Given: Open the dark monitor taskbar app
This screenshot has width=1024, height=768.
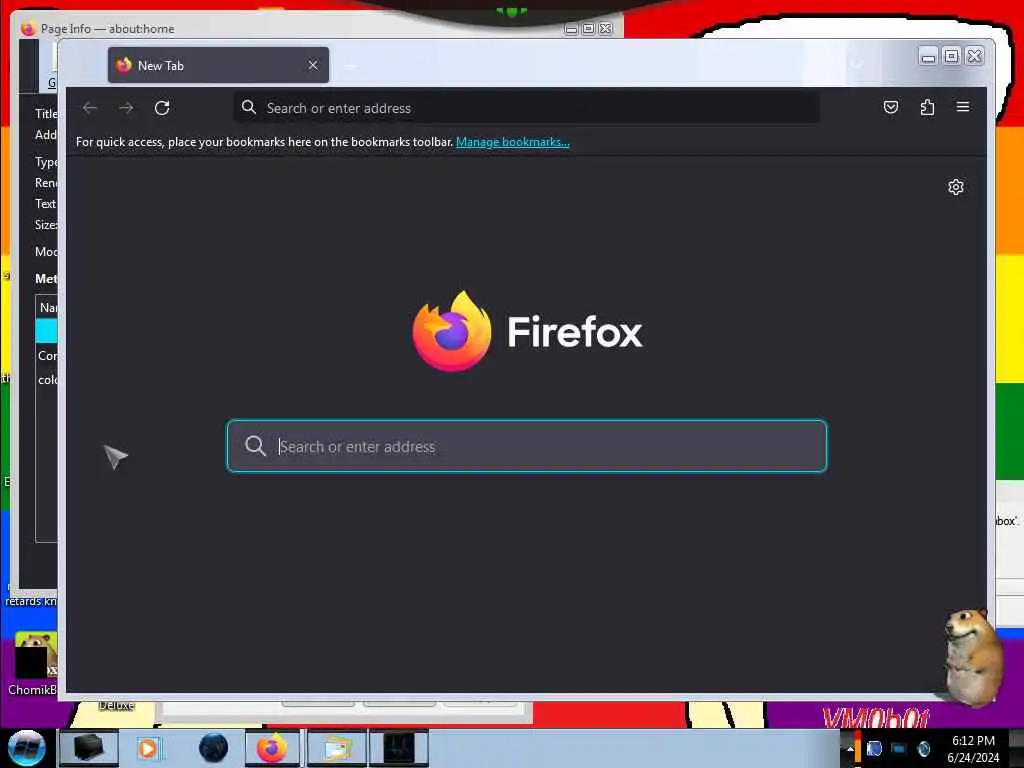Looking at the screenshot, I should 399,748.
